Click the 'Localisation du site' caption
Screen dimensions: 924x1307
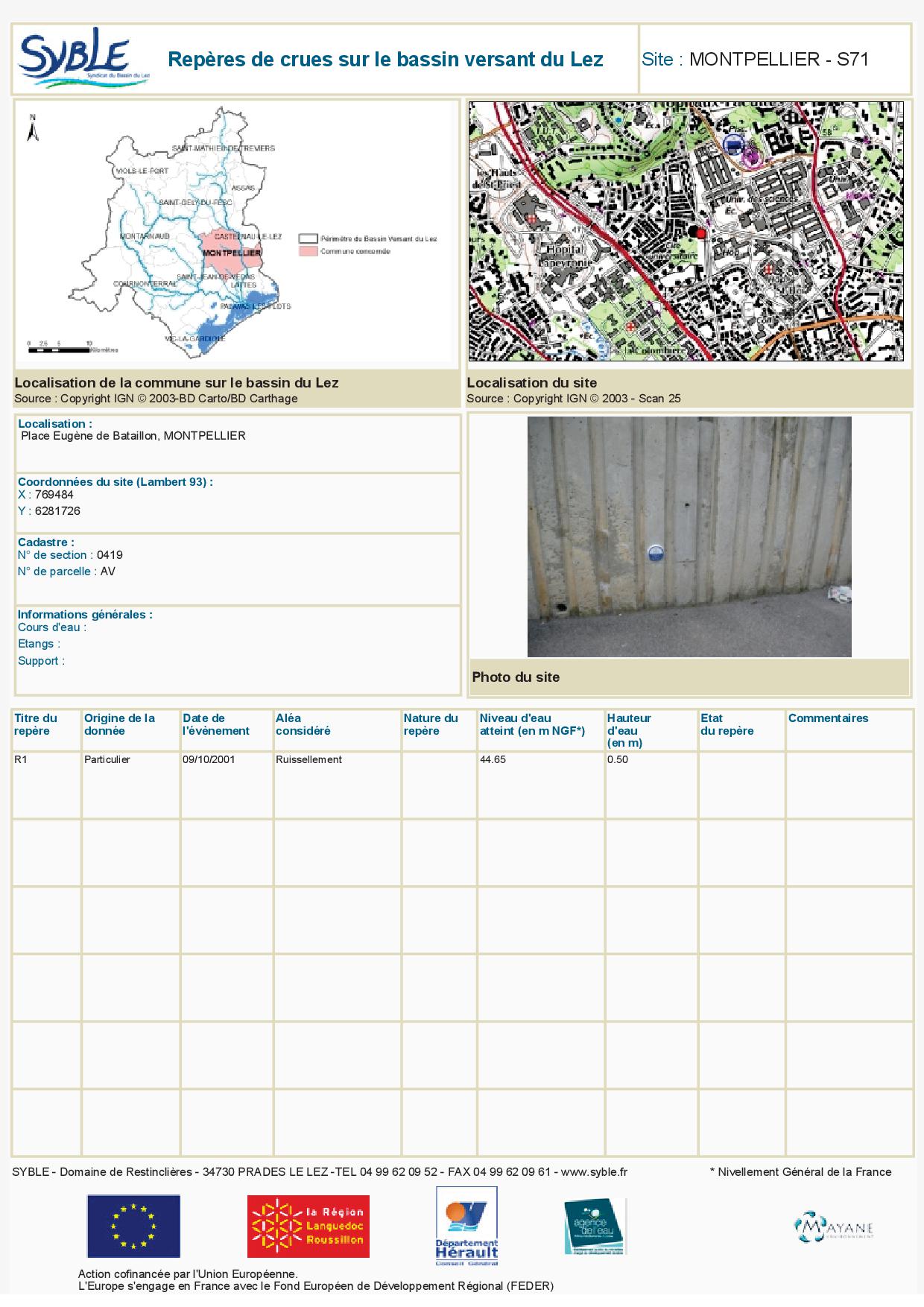(532, 383)
